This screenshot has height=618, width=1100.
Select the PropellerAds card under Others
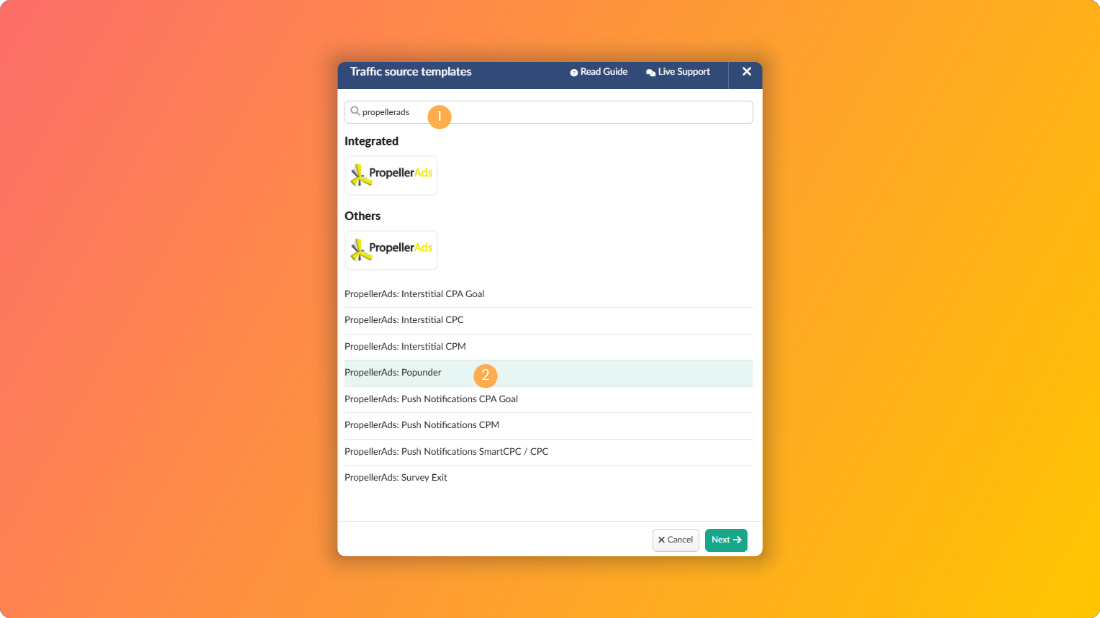click(x=391, y=250)
